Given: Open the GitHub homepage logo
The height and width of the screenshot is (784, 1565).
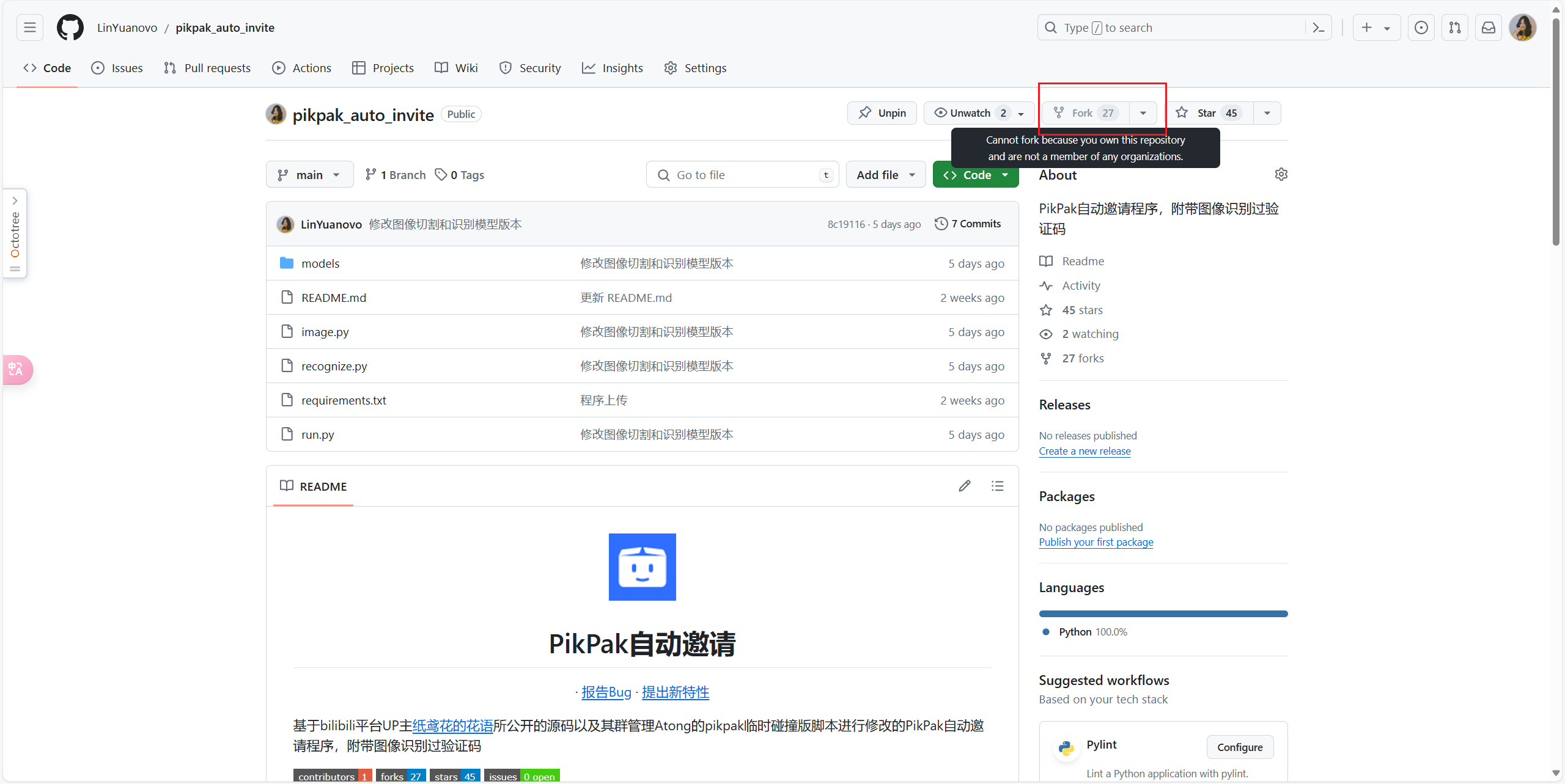Looking at the screenshot, I should (x=70, y=27).
